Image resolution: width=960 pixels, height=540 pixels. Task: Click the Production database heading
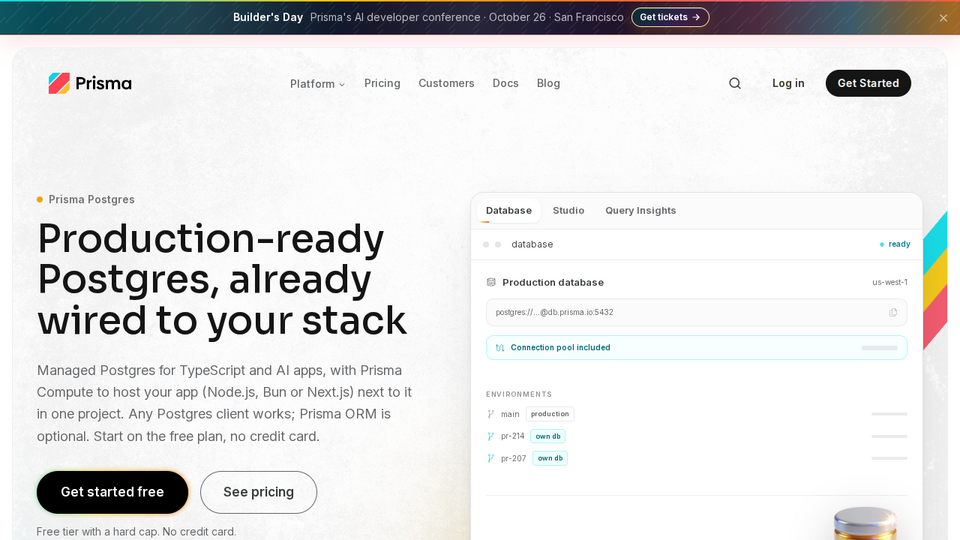pos(553,282)
